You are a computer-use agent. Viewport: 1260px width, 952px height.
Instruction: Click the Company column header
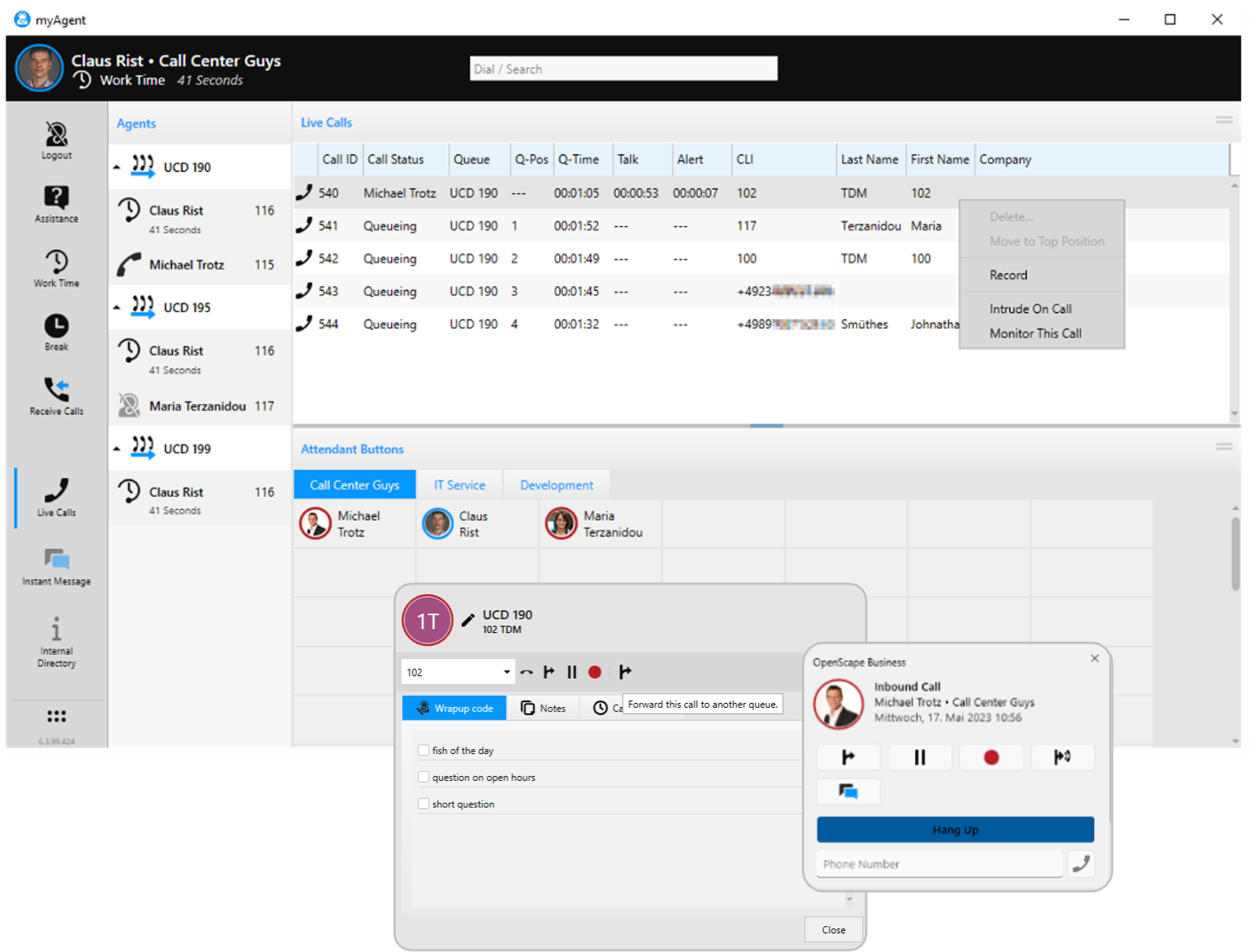coord(1101,159)
